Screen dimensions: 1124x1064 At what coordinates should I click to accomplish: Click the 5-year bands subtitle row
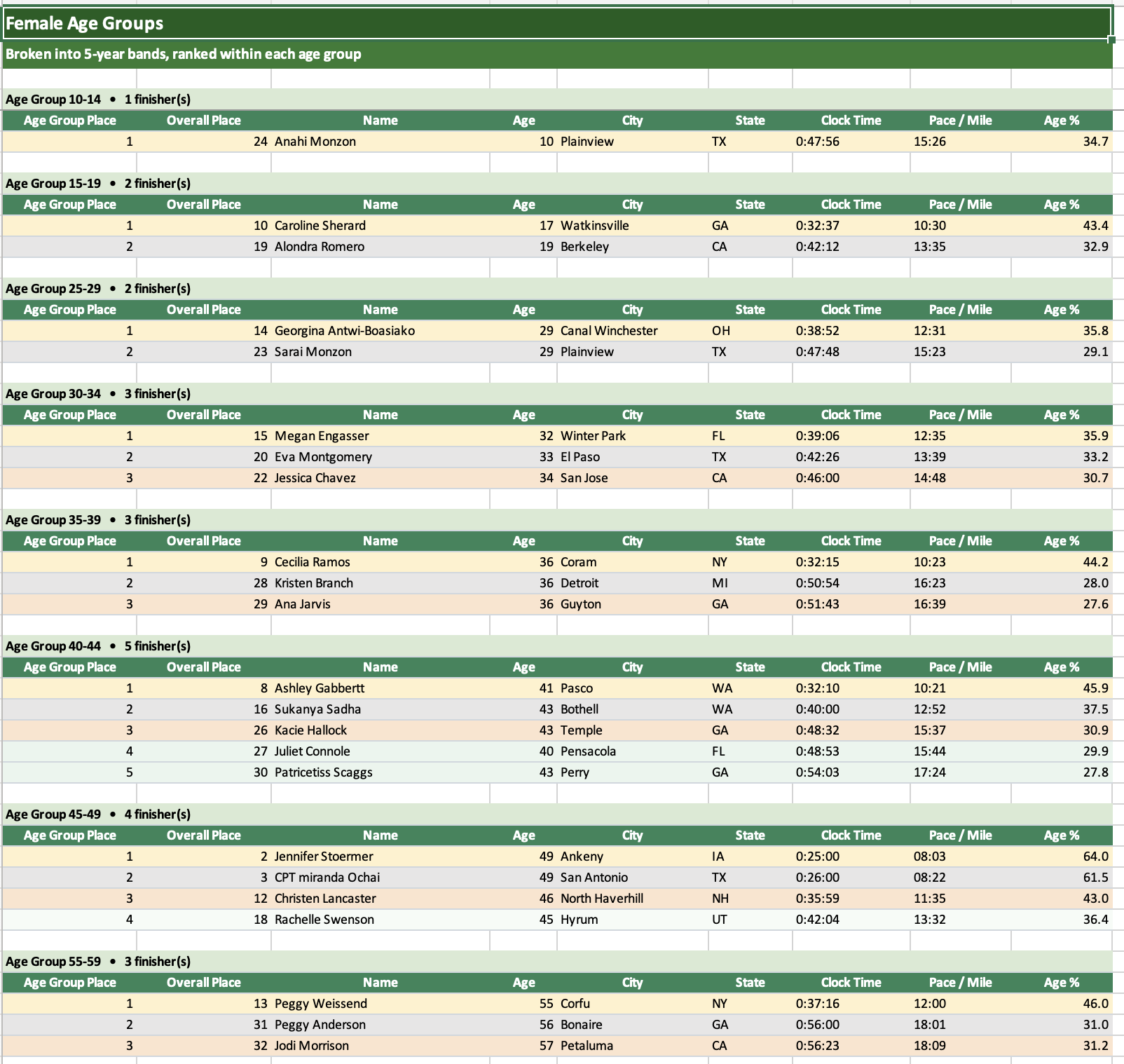184,54
